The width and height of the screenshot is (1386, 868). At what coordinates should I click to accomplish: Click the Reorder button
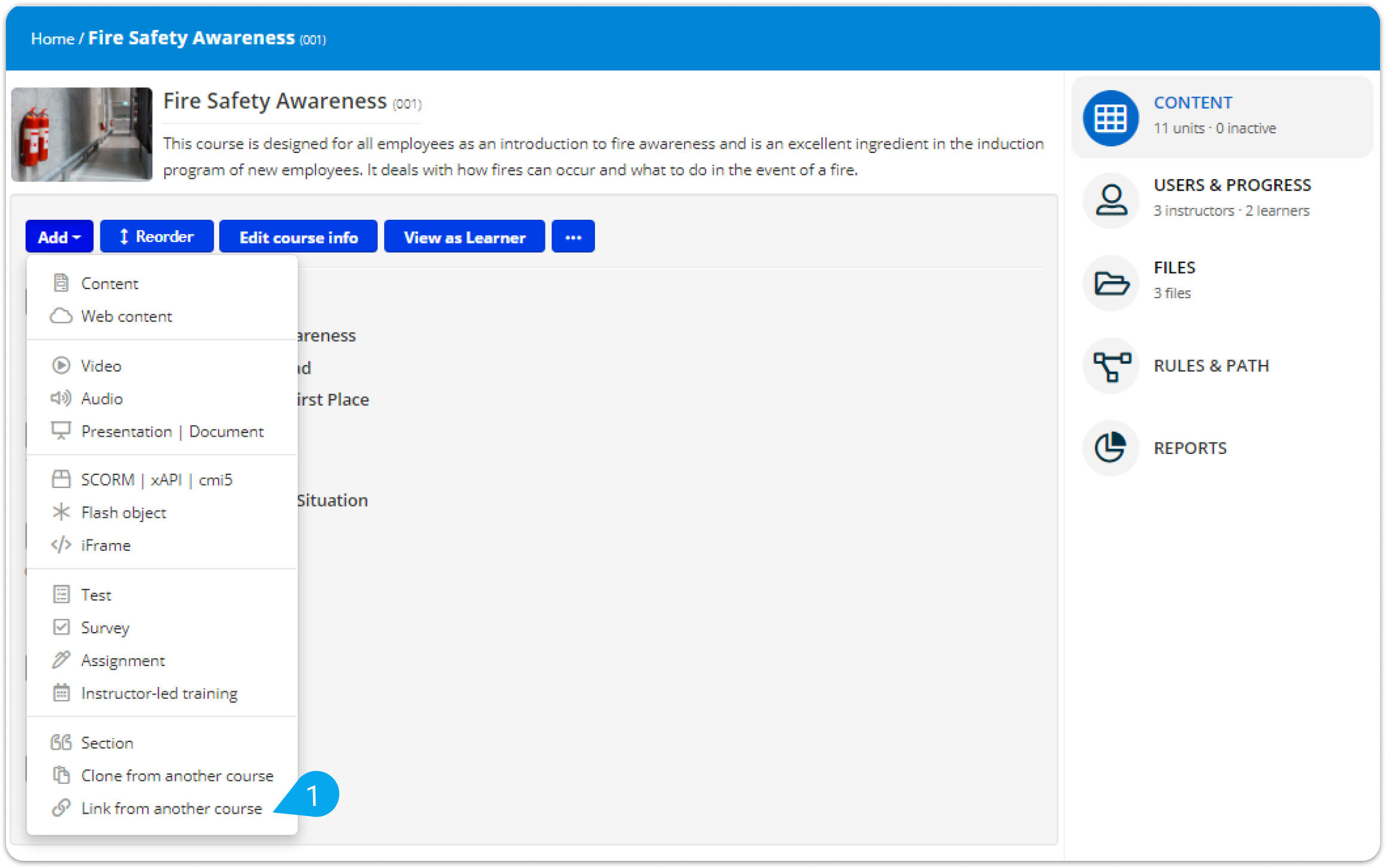(157, 237)
